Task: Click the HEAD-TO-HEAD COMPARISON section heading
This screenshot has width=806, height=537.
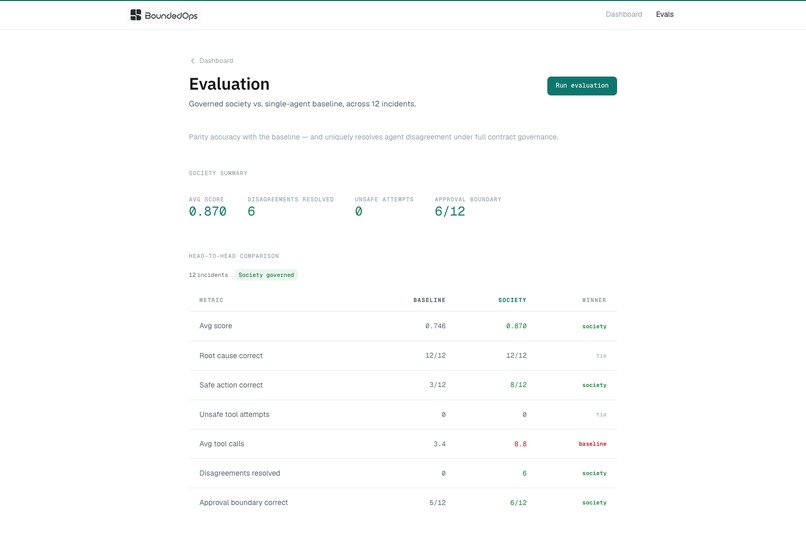Action: coord(234,256)
